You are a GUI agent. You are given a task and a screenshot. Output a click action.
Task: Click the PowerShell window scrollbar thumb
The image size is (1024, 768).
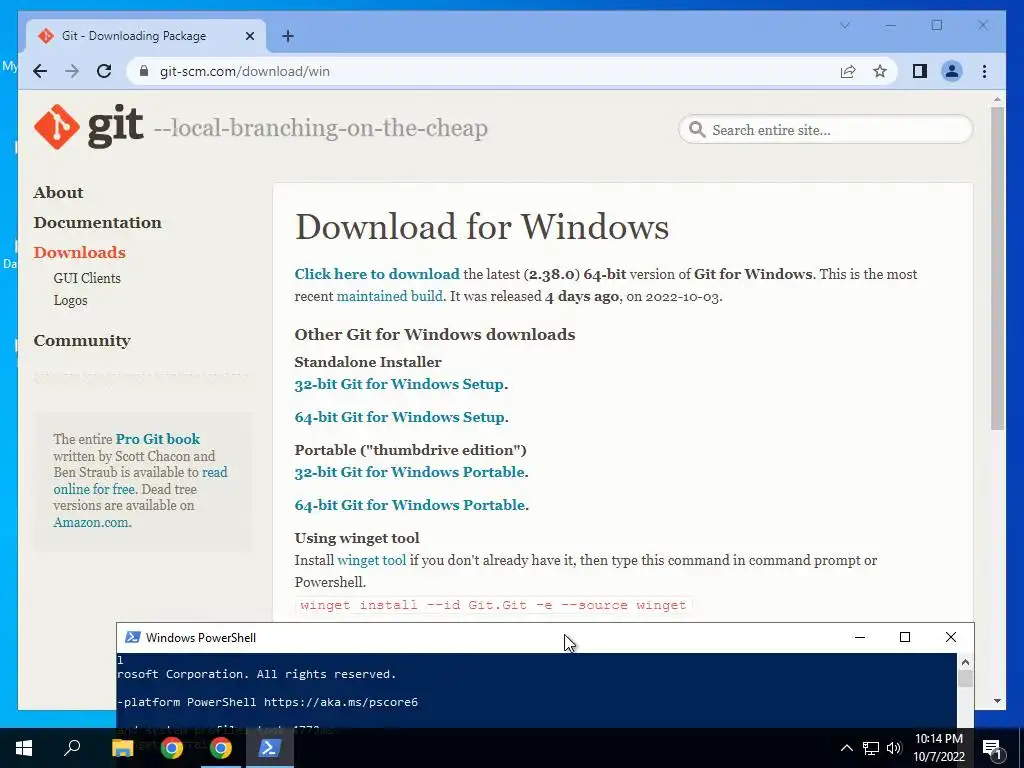coord(965,679)
